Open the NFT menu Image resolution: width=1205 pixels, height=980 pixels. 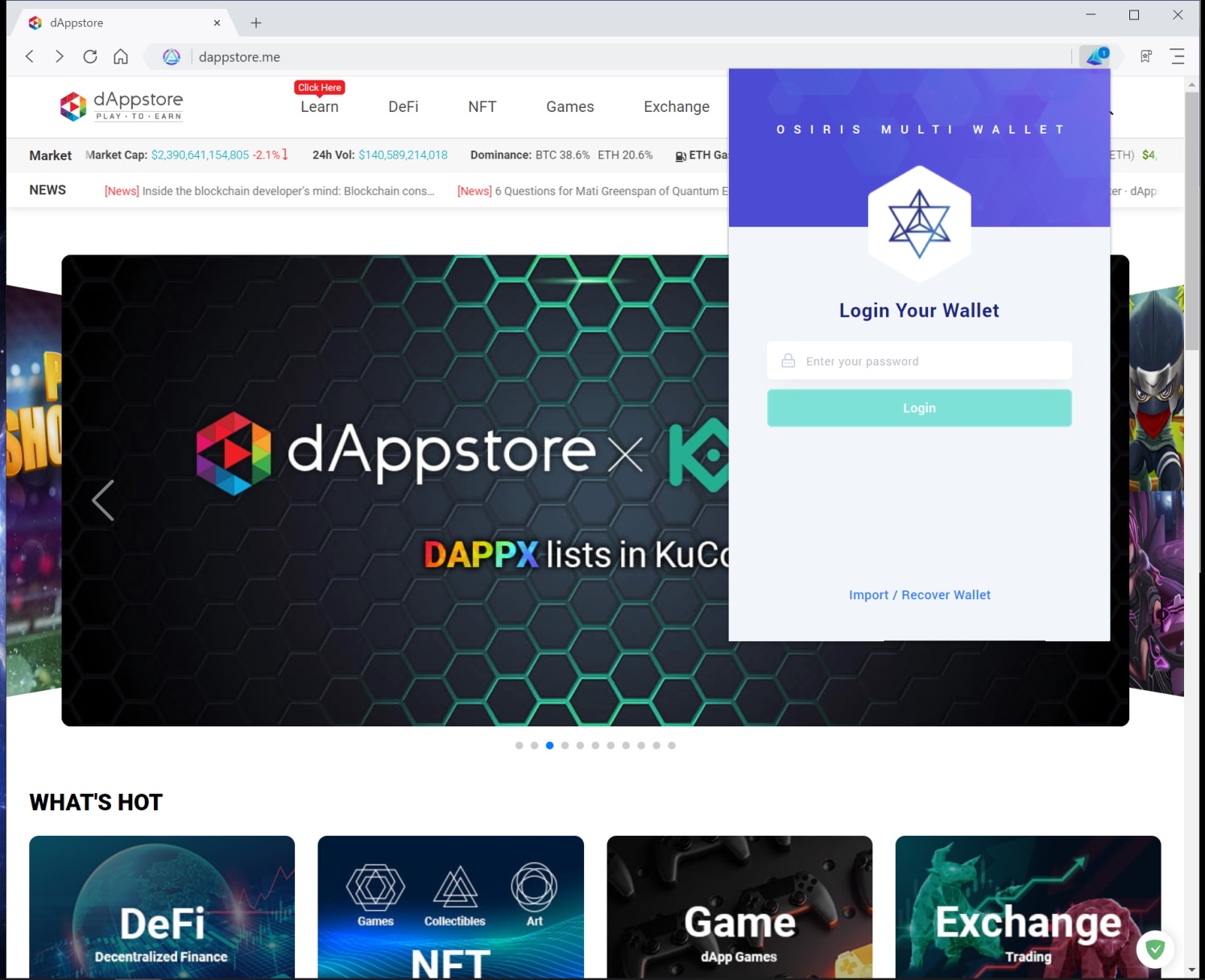coord(482,107)
